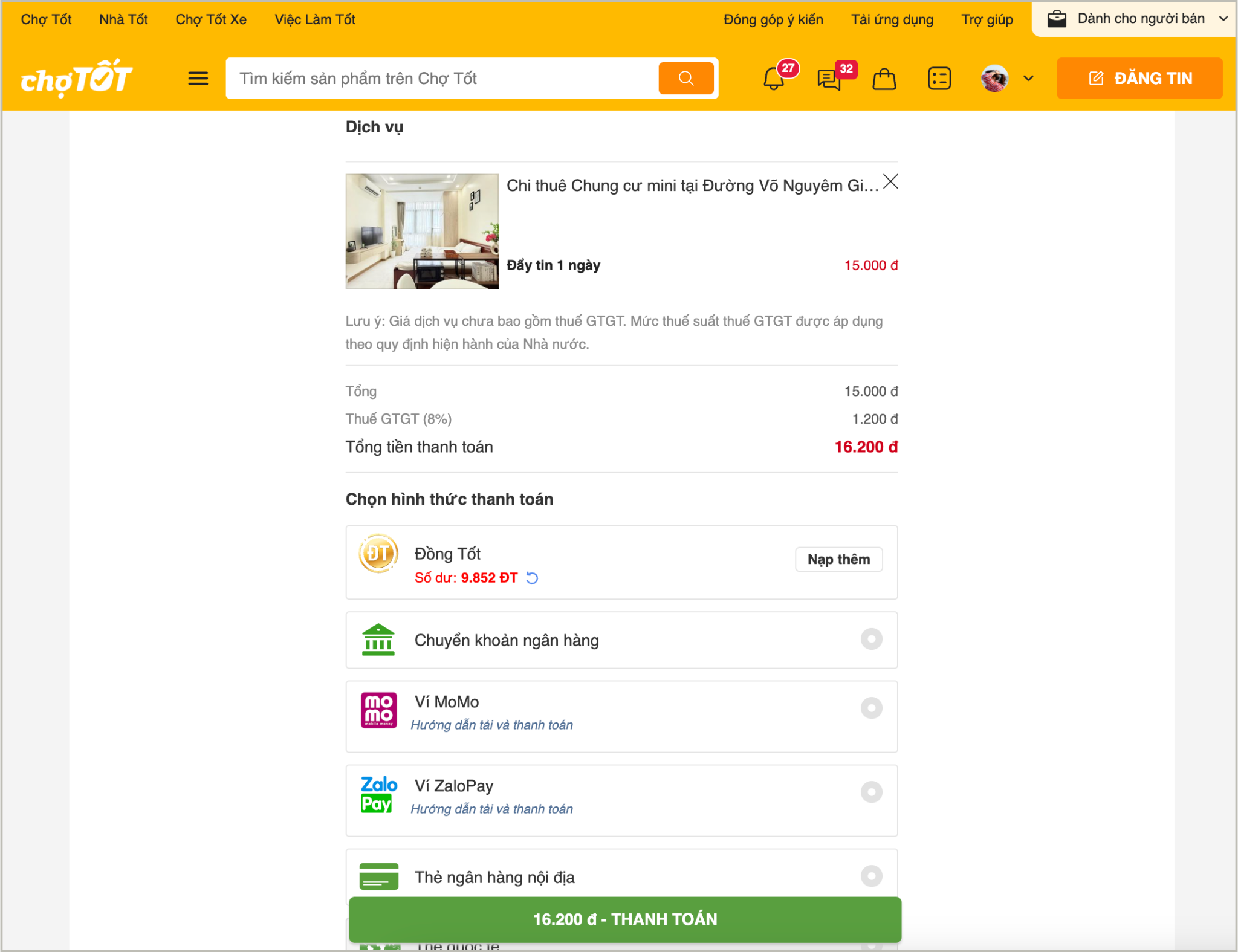The width and height of the screenshot is (1238, 952).
Task: Click the orange search magnifier button
Action: tap(685, 79)
